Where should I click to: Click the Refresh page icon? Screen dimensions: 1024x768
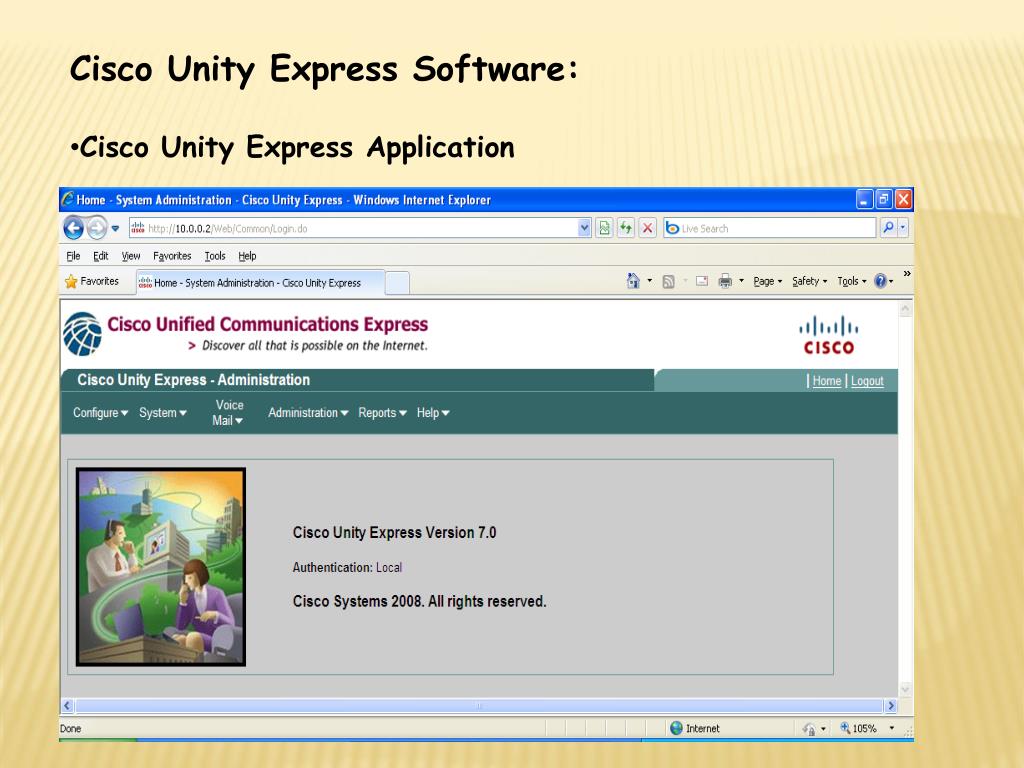pyautogui.click(x=626, y=228)
